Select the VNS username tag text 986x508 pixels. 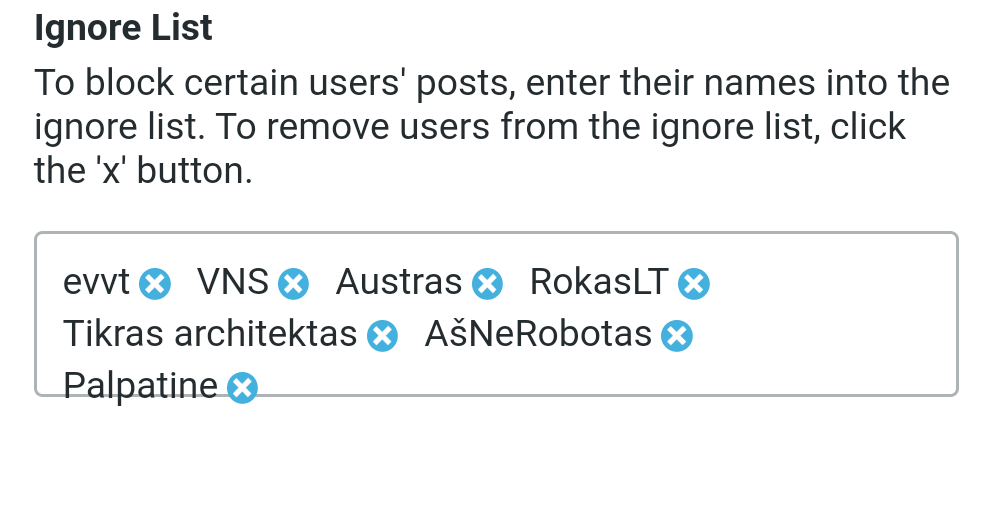pyautogui.click(x=233, y=282)
